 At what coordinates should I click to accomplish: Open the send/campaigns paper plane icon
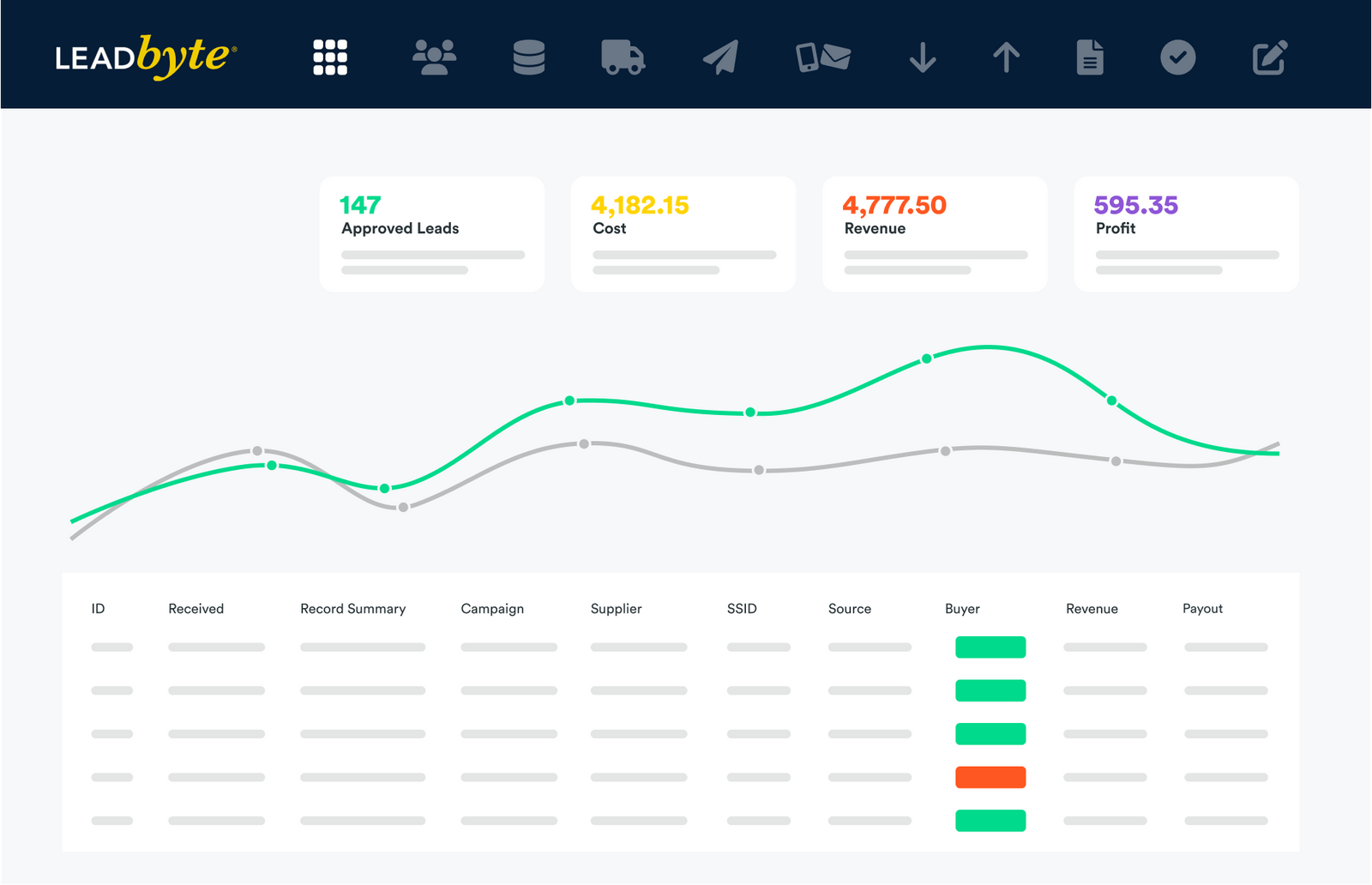pos(720,57)
